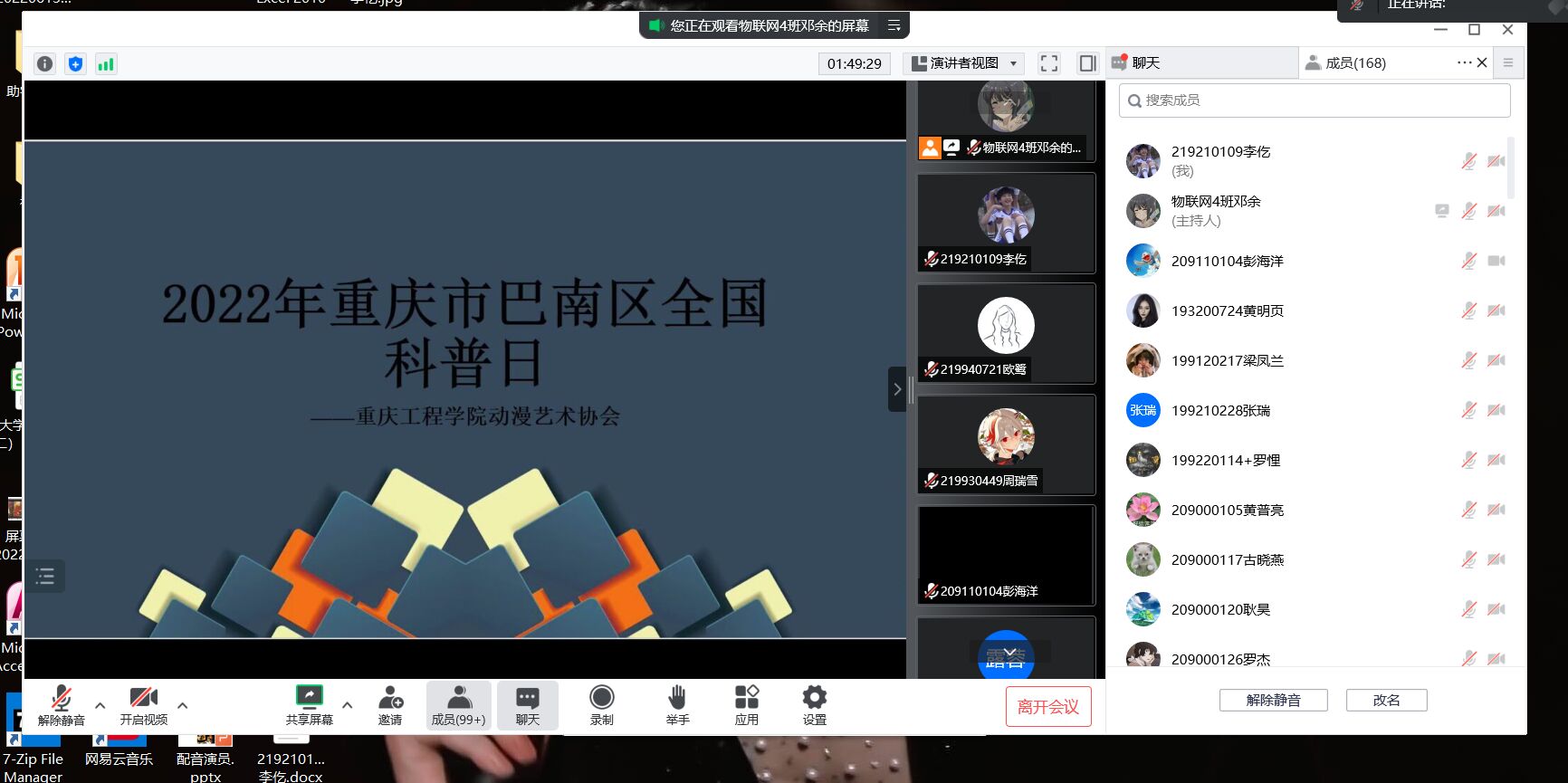The image size is (1568, 783).
Task: Switch to the Chat tab
Action: (1144, 63)
